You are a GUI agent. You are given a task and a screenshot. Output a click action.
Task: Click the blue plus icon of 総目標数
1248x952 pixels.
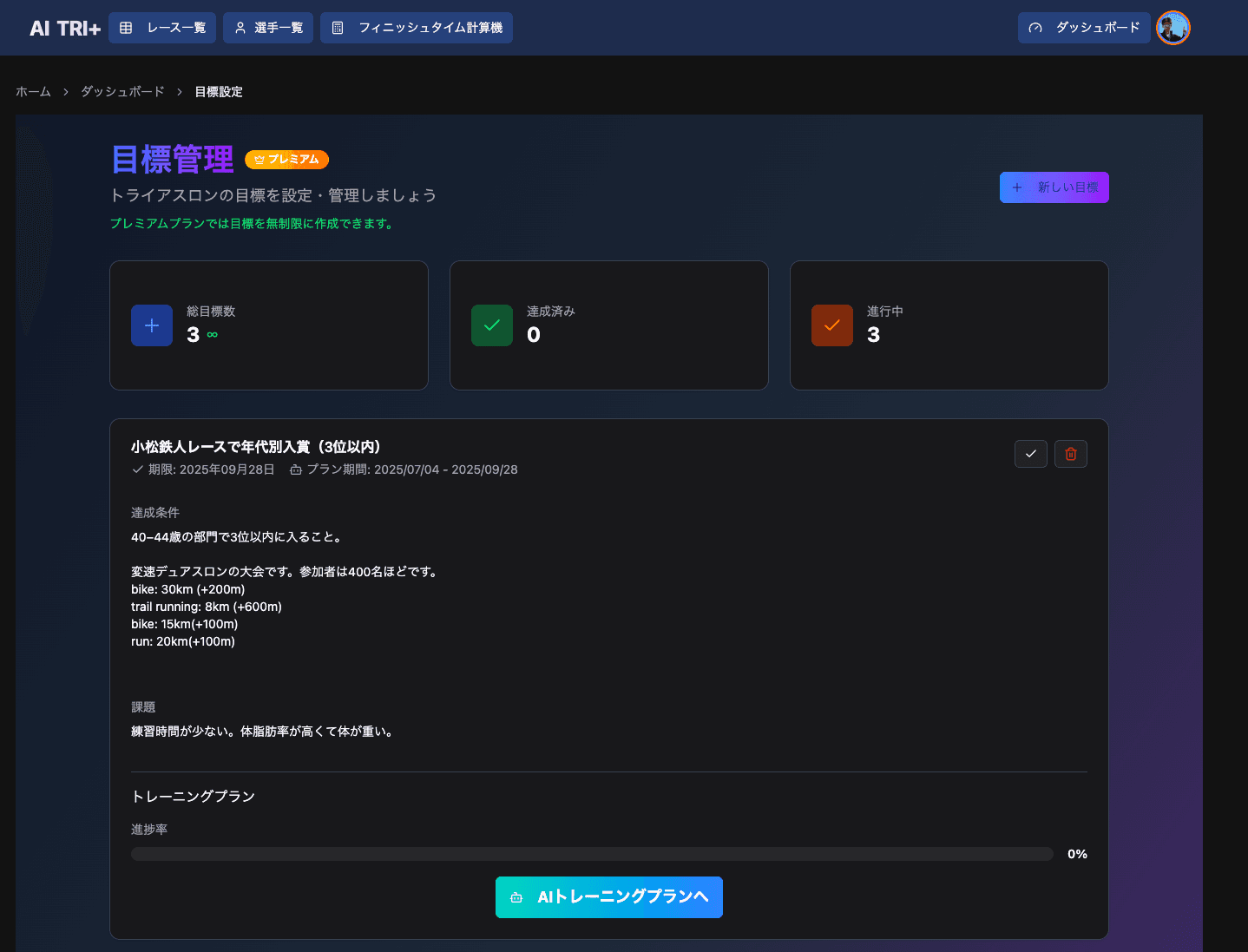click(152, 325)
